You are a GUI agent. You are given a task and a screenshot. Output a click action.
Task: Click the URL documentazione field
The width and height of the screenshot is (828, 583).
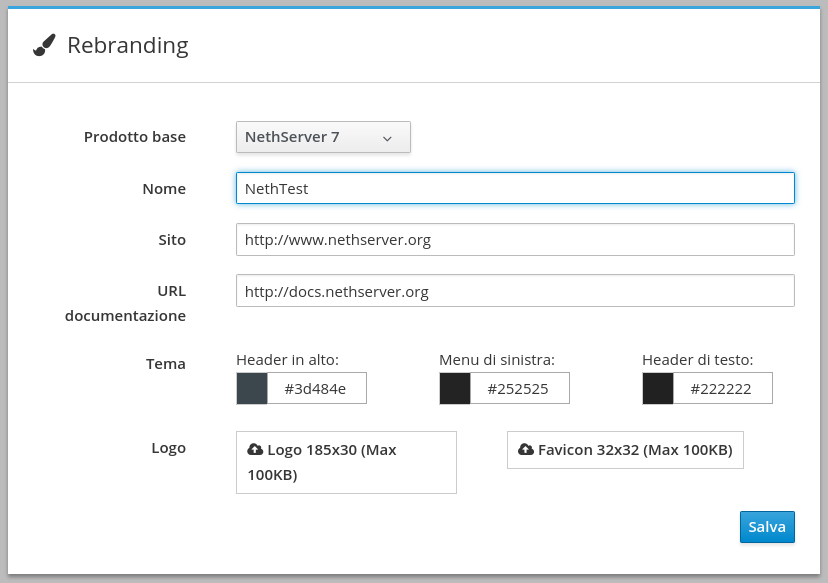click(515, 290)
